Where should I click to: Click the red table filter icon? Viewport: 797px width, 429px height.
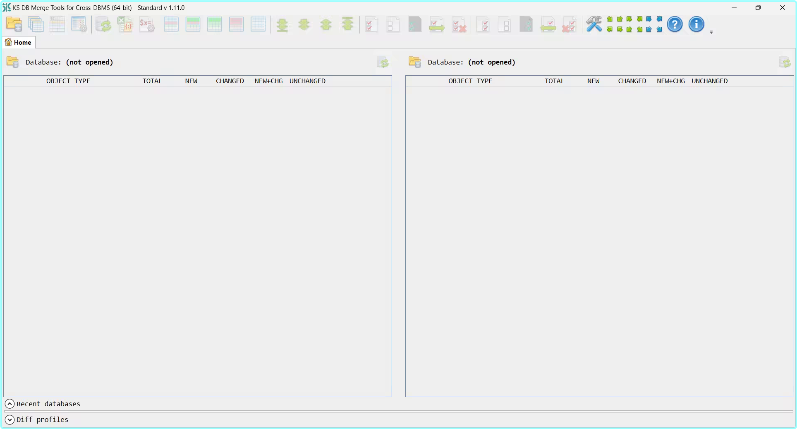pyautogui.click(x=236, y=24)
